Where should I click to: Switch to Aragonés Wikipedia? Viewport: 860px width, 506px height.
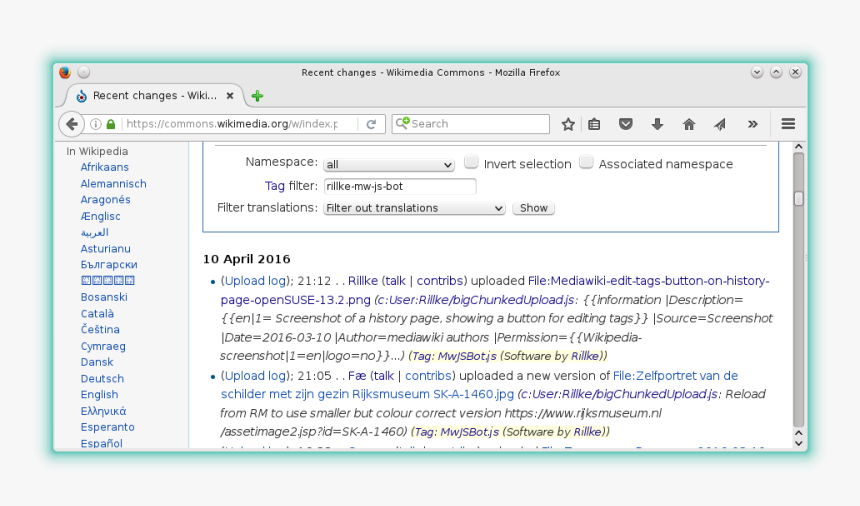pyautogui.click(x=105, y=200)
